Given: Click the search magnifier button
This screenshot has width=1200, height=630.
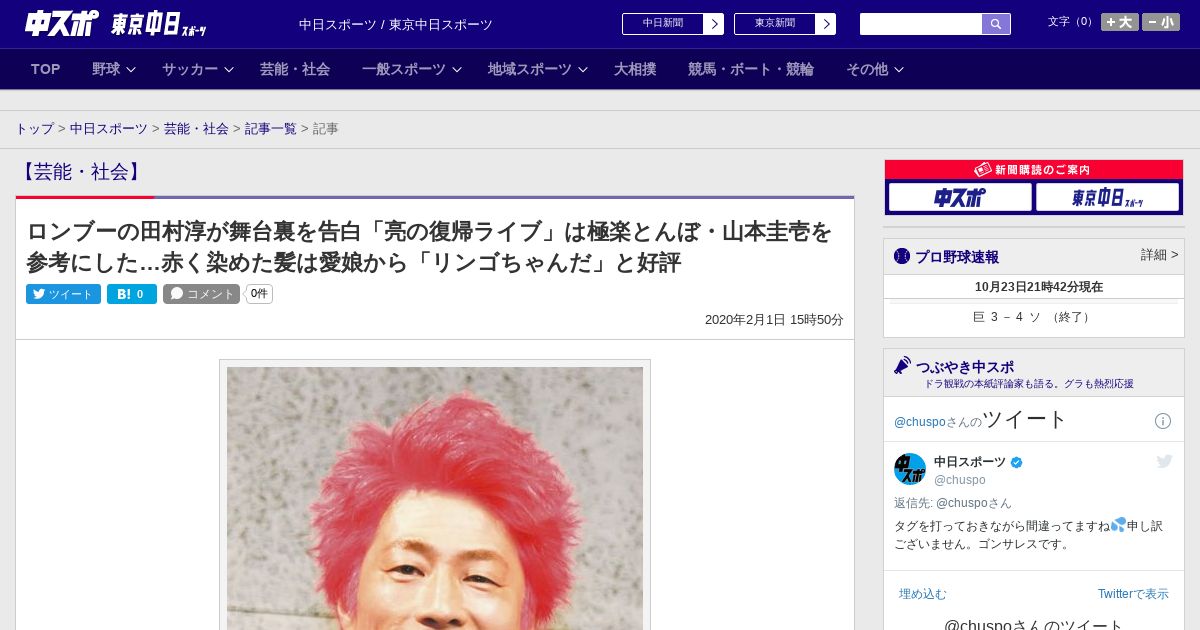Looking at the screenshot, I should point(996,24).
